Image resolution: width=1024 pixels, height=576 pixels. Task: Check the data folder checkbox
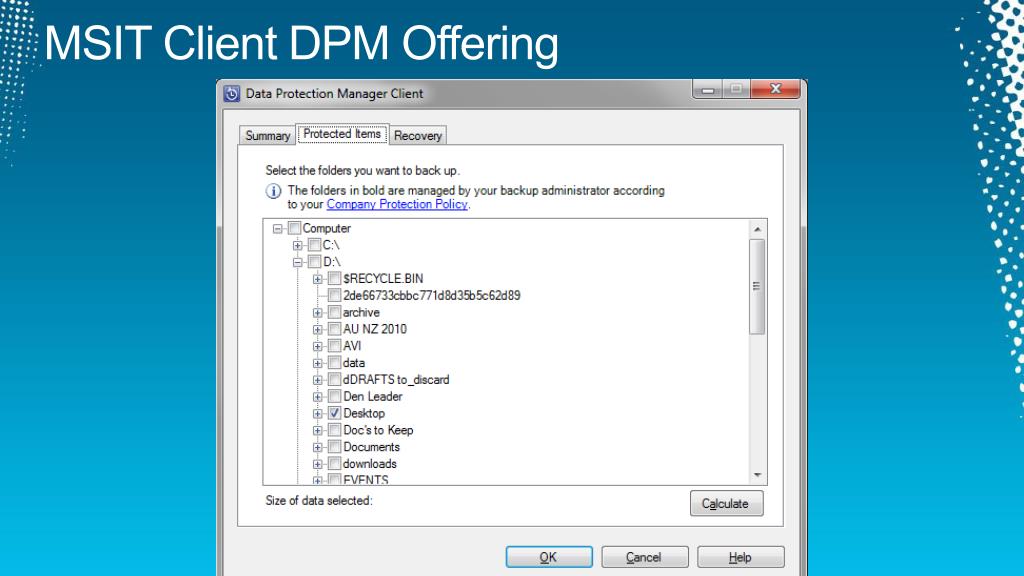(x=334, y=362)
